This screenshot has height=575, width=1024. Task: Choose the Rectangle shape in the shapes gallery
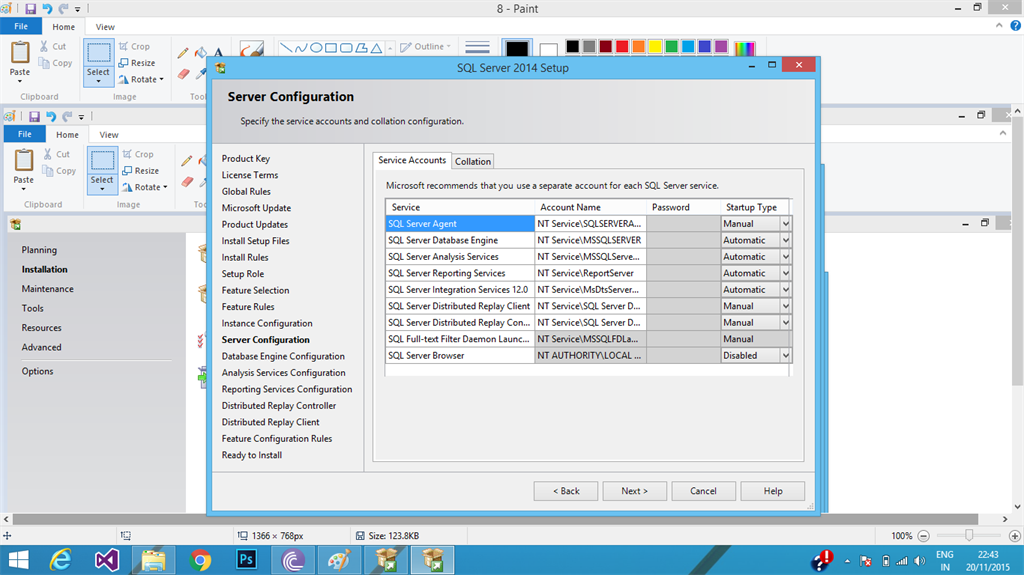(330, 48)
